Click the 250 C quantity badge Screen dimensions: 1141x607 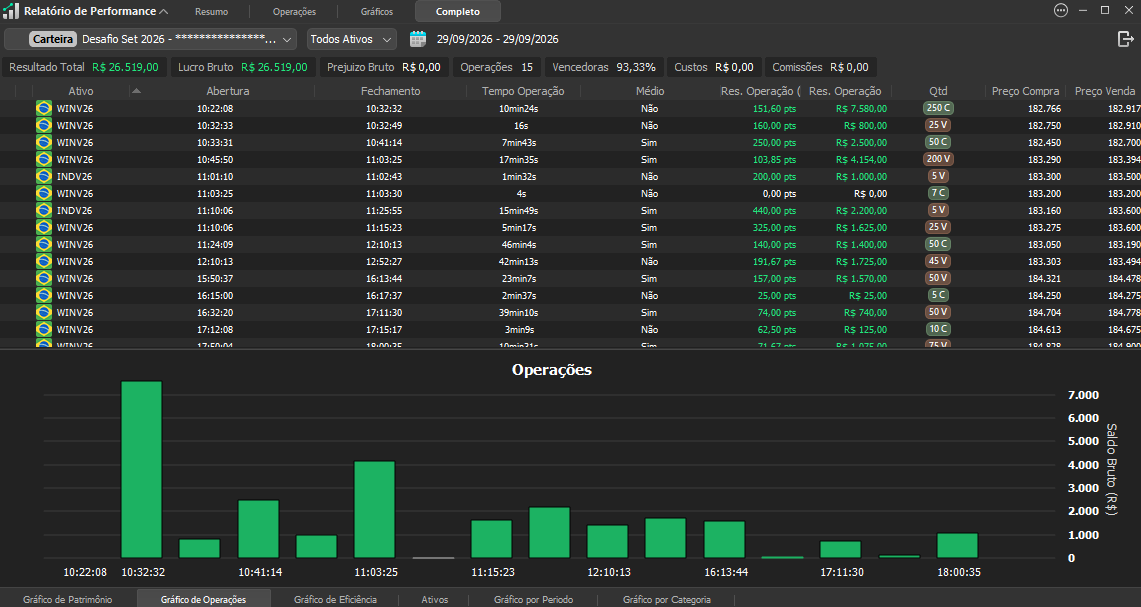click(939, 108)
